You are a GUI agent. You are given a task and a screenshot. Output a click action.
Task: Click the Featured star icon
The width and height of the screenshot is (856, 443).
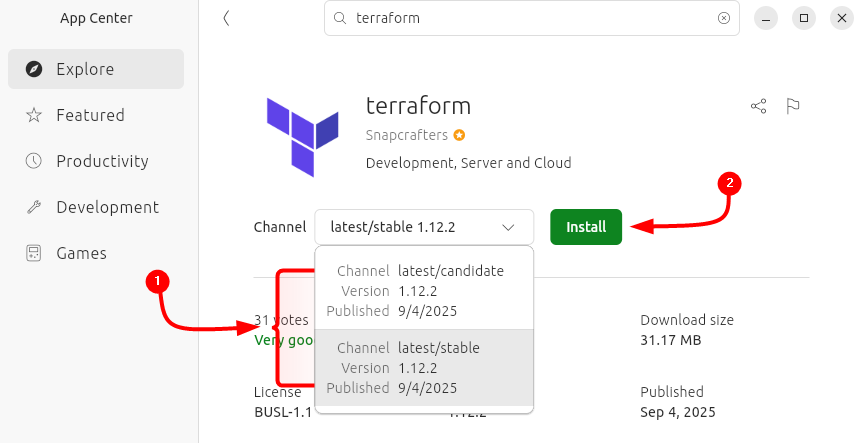tap(34, 115)
